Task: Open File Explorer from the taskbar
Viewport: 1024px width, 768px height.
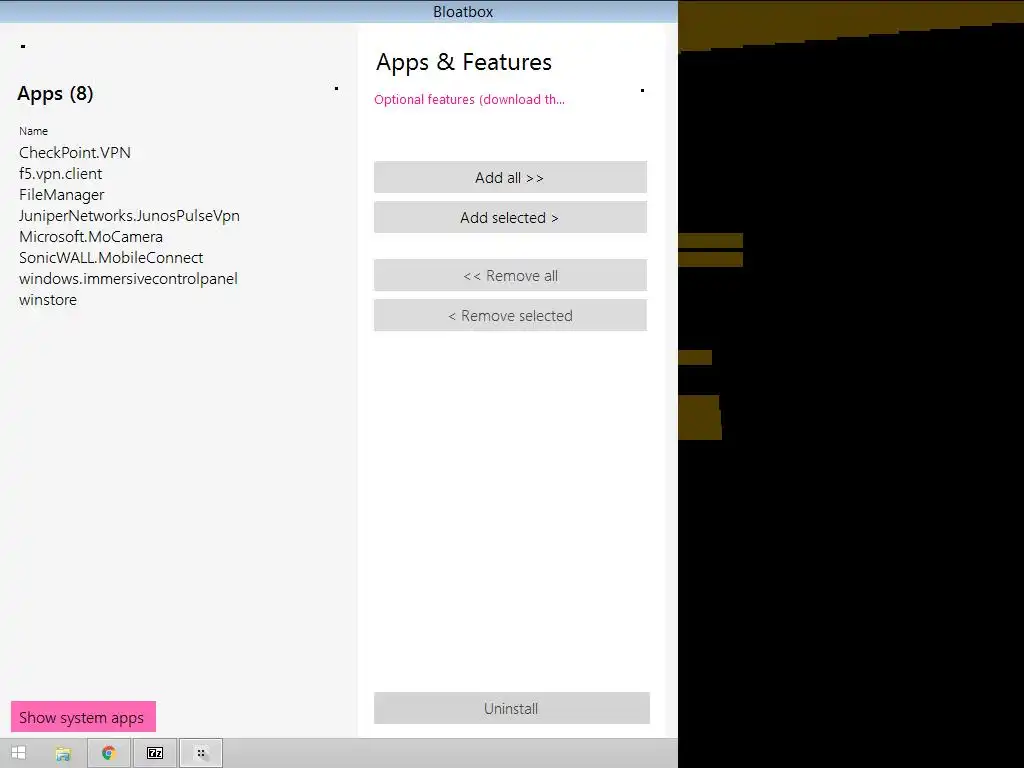Action: tap(63, 754)
